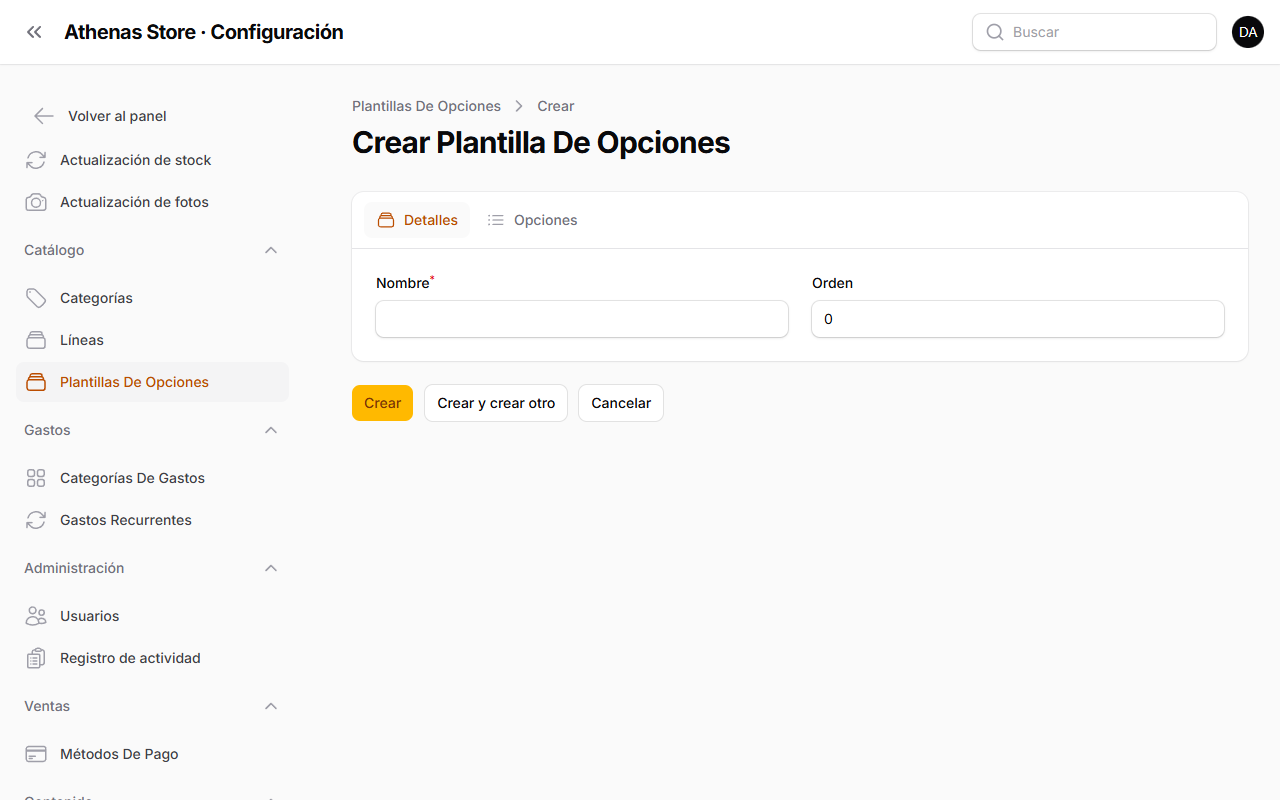This screenshot has width=1280, height=800.
Task: Click the clipboard icon for Registro de actividad
Action: coord(36,658)
